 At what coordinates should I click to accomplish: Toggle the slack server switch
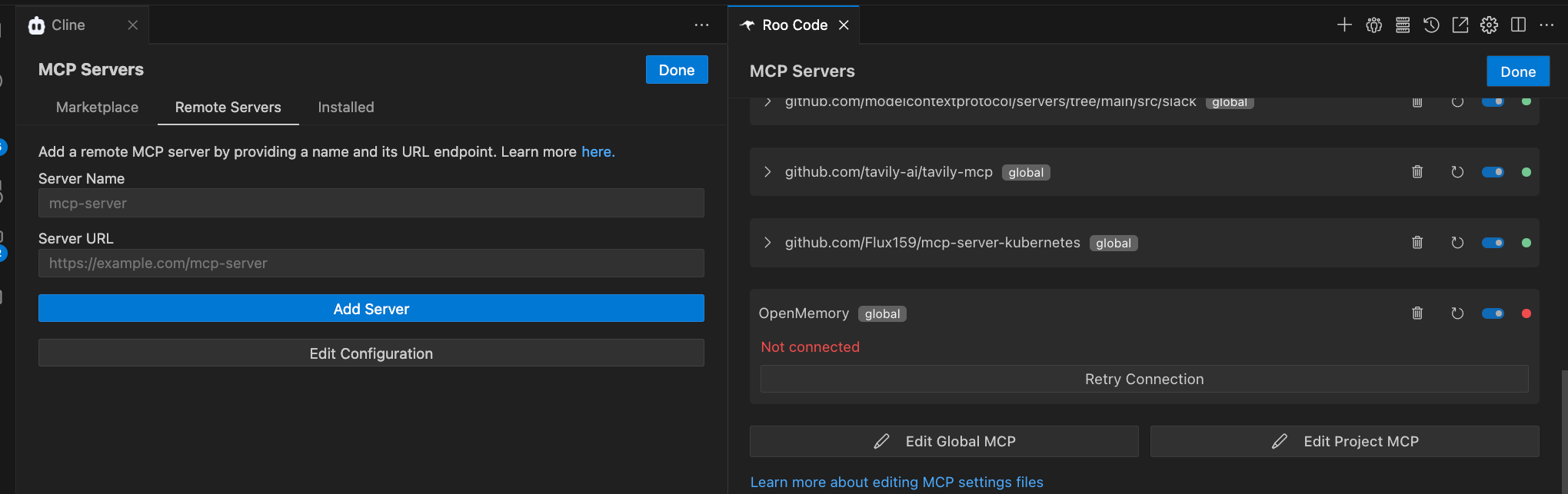pyautogui.click(x=1493, y=101)
